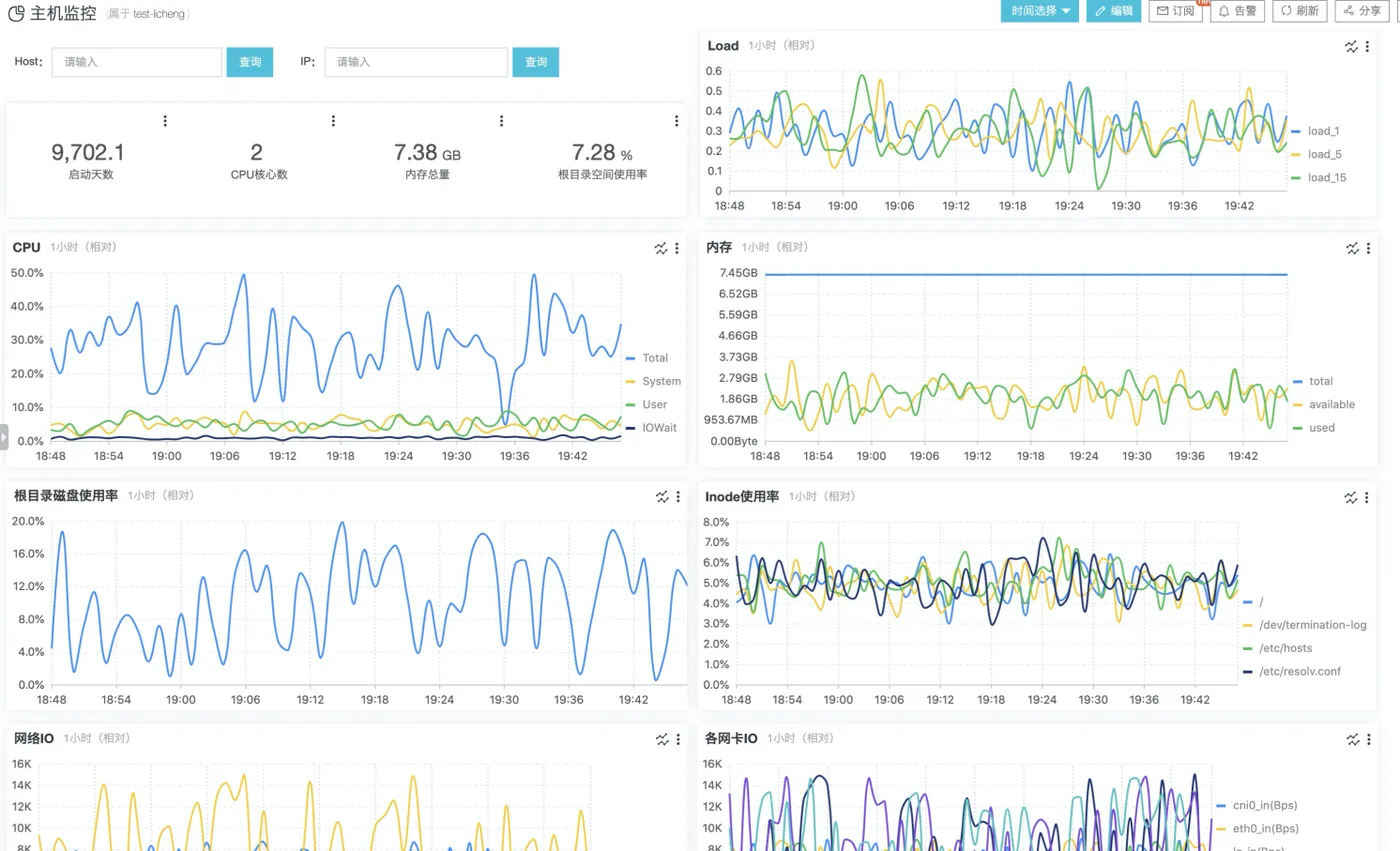Click the 9,702.1 启动天数 value
The image size is (1400, 851).
tap(88, 152)
